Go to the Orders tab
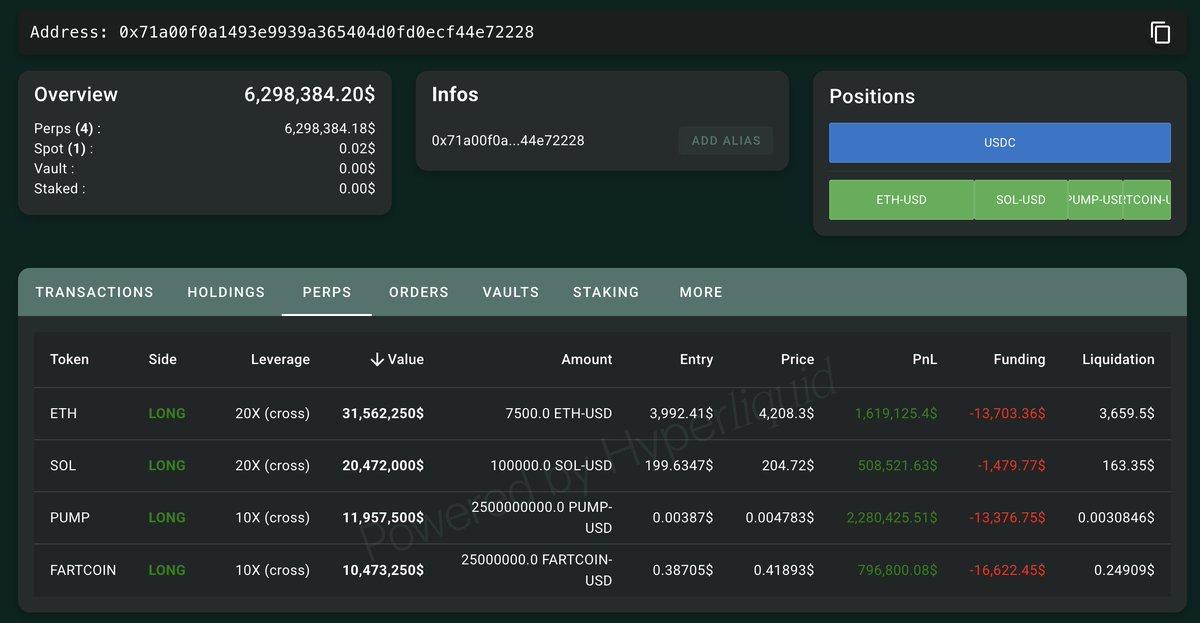1200x623 pixels. click(x=418, y=292)
